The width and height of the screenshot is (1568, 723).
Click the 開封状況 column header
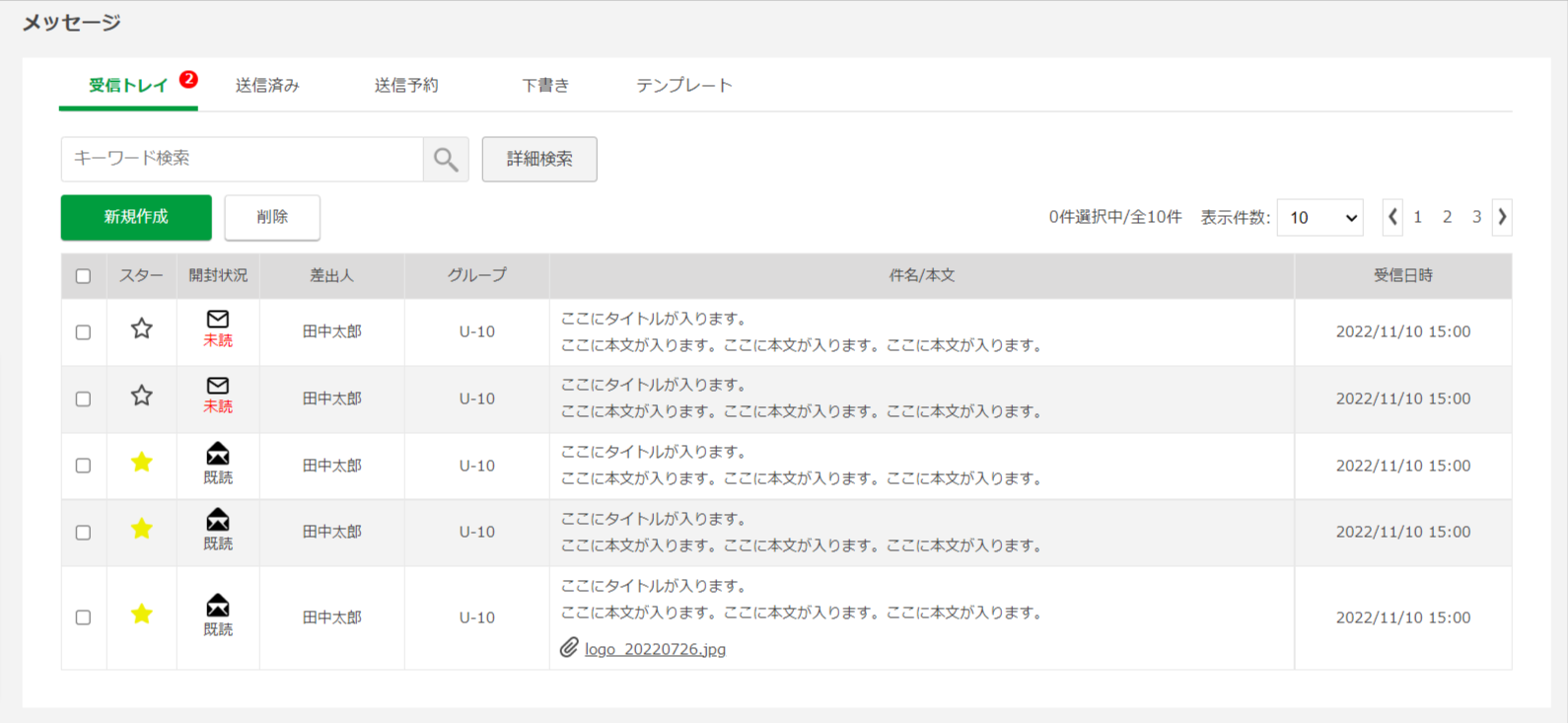click(x=218, y=276)
